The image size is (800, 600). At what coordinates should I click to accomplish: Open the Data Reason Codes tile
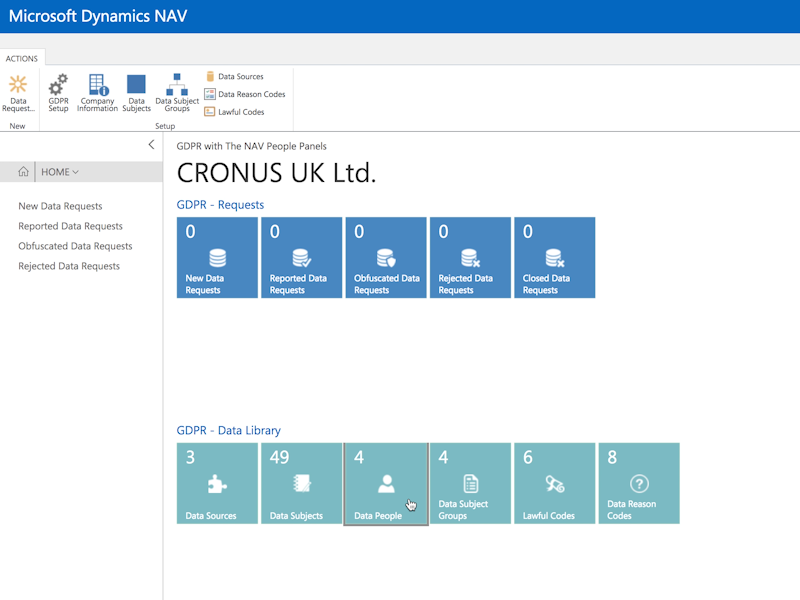[639, 483]
